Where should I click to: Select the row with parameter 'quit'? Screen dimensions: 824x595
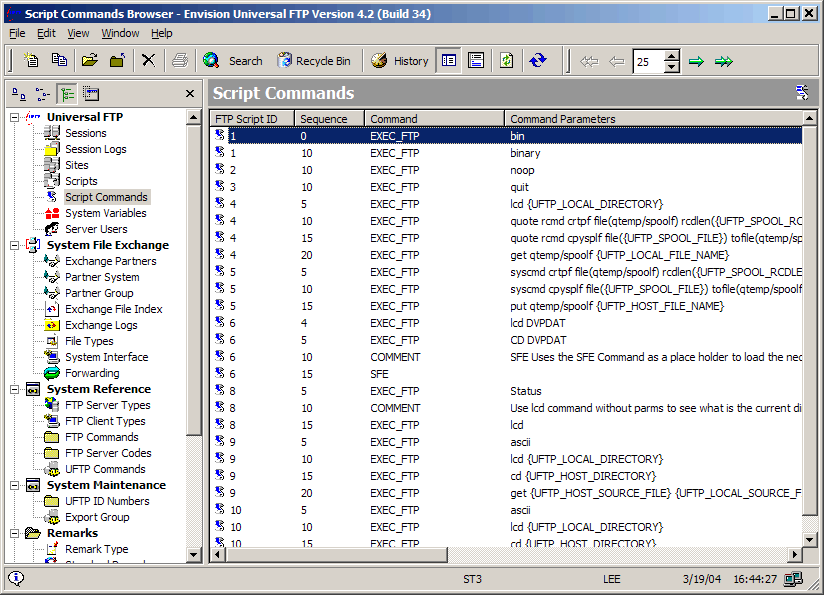[x=506, y=187]
